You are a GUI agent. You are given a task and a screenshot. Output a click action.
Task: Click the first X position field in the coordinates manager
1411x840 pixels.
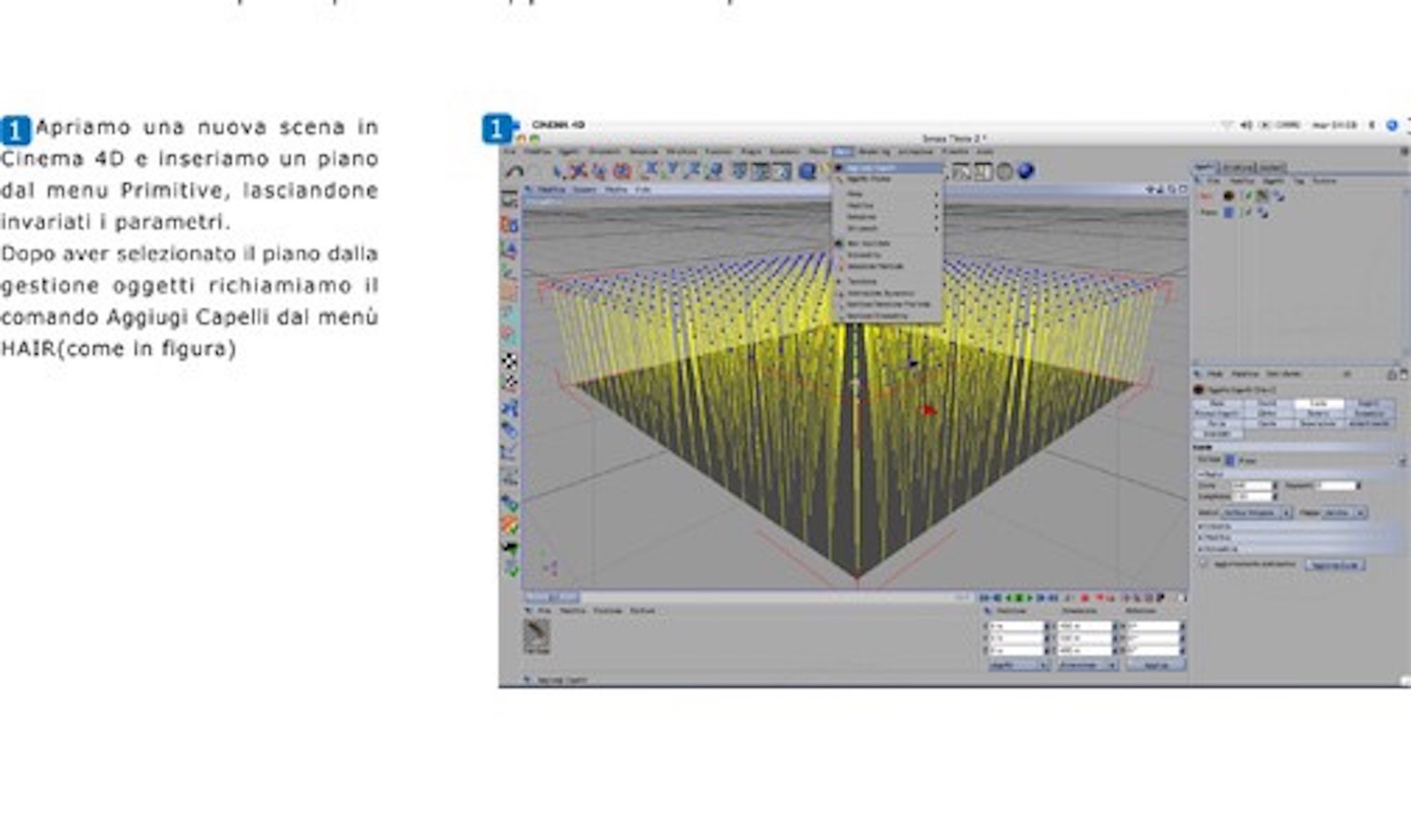(1017, 626)
